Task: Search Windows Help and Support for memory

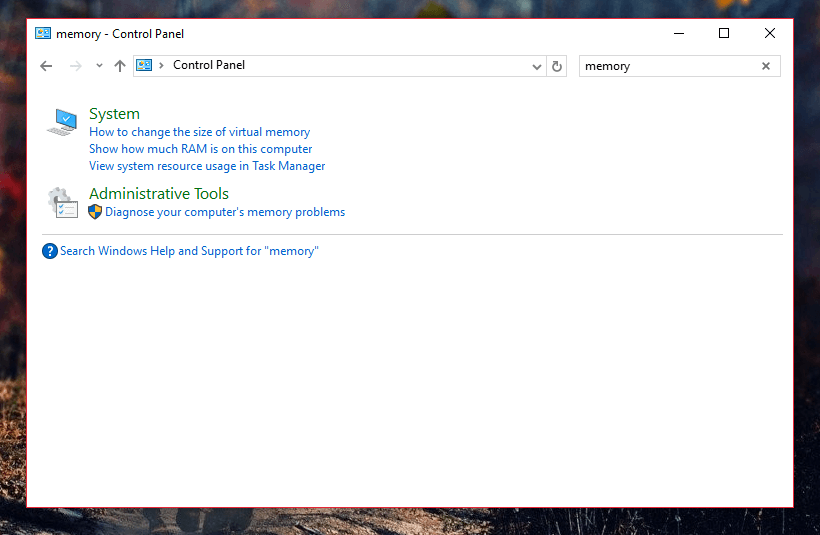Action: pyautogui.click(x=189, y=251)
